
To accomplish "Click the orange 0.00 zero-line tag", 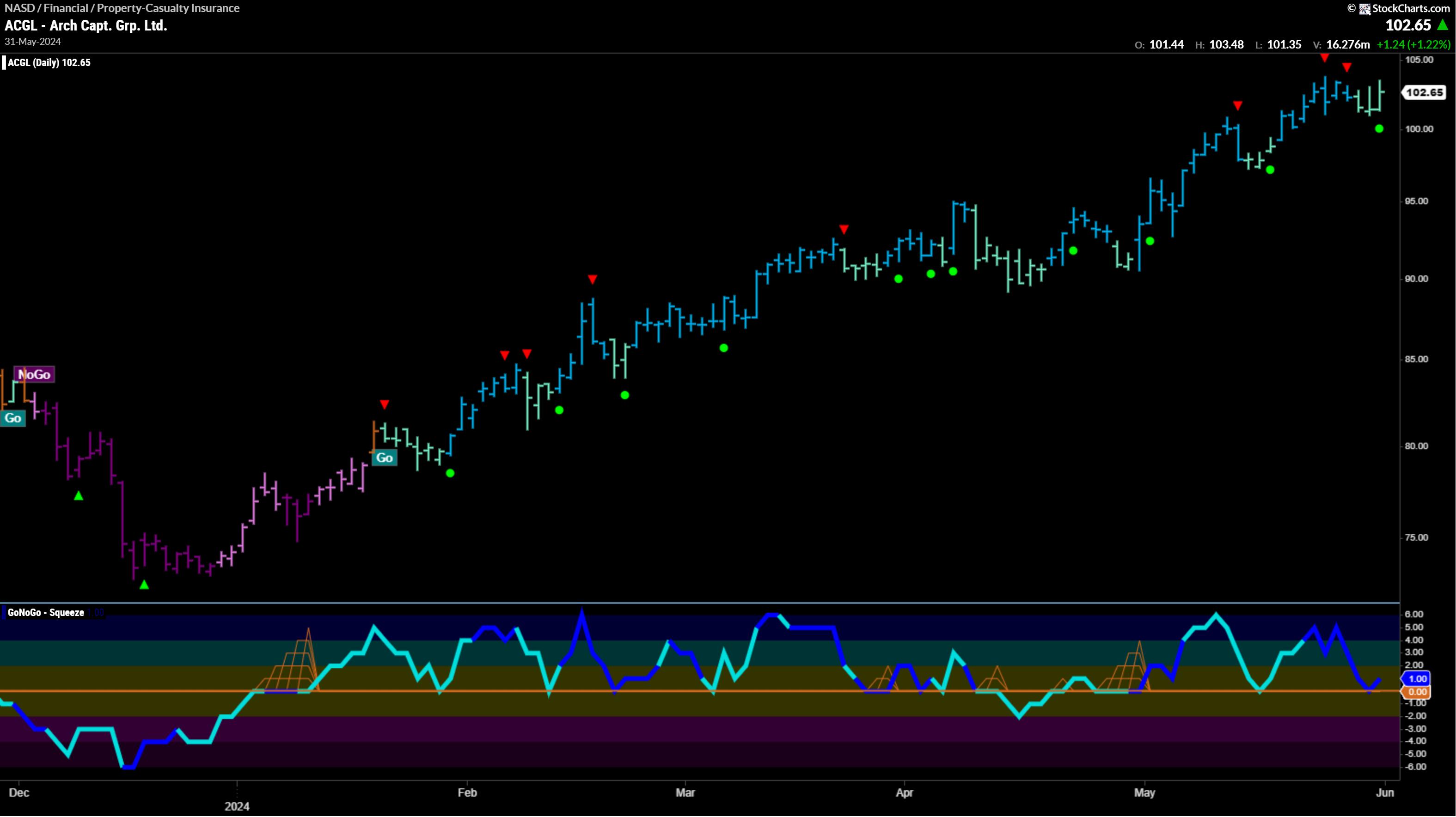I will point(1417,692).
